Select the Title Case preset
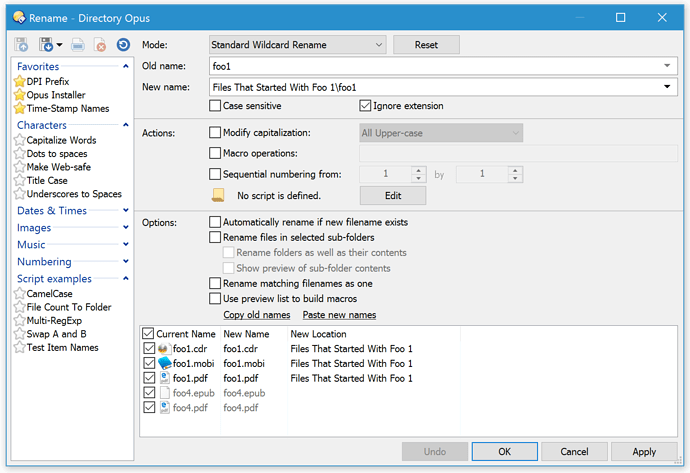 point(47,180)
